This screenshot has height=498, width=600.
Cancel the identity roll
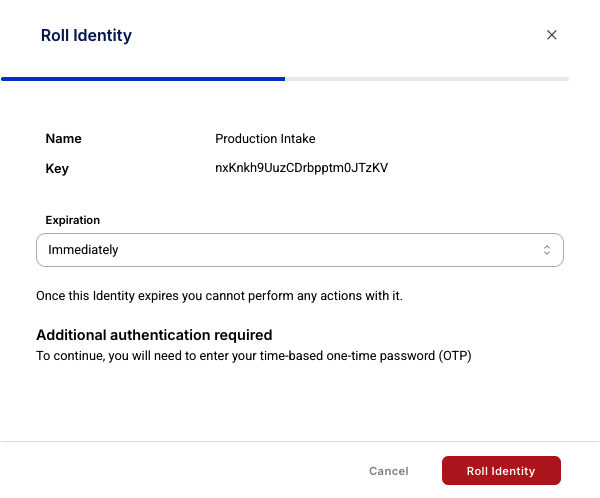click(389, 471)
